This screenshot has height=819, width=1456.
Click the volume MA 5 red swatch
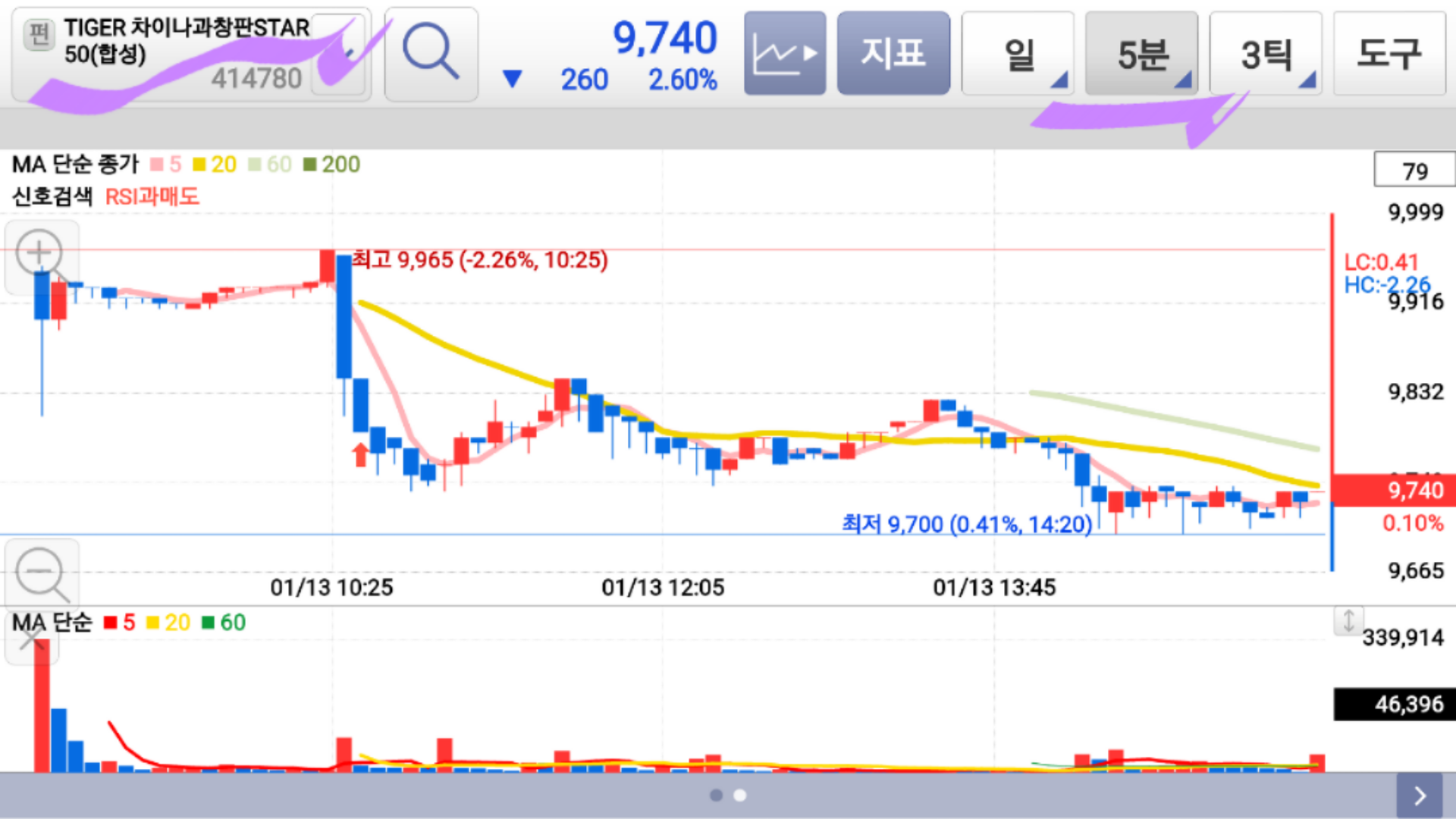(x=111, y=623)
